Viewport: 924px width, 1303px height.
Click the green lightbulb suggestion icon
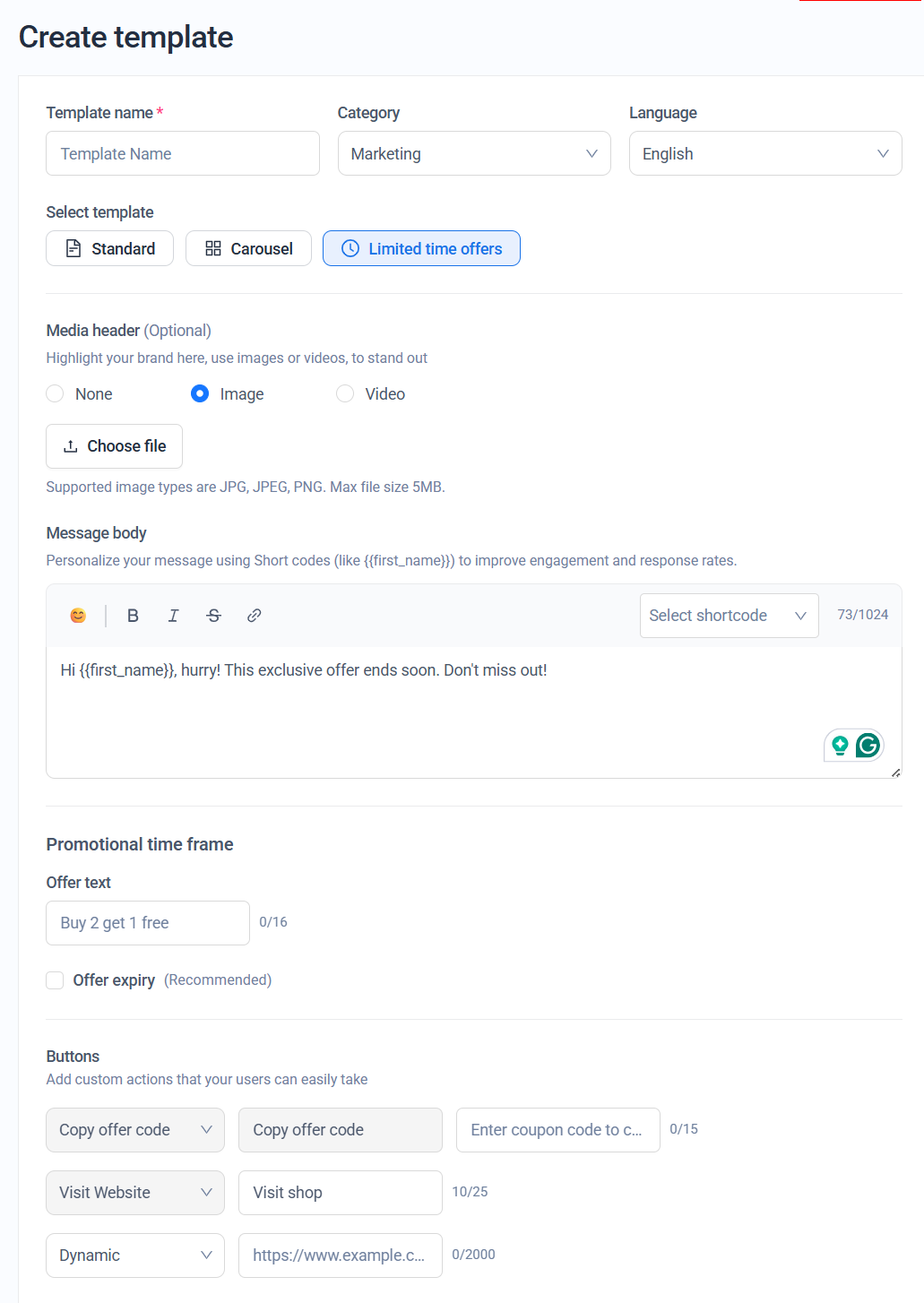[x=840, y=745]
